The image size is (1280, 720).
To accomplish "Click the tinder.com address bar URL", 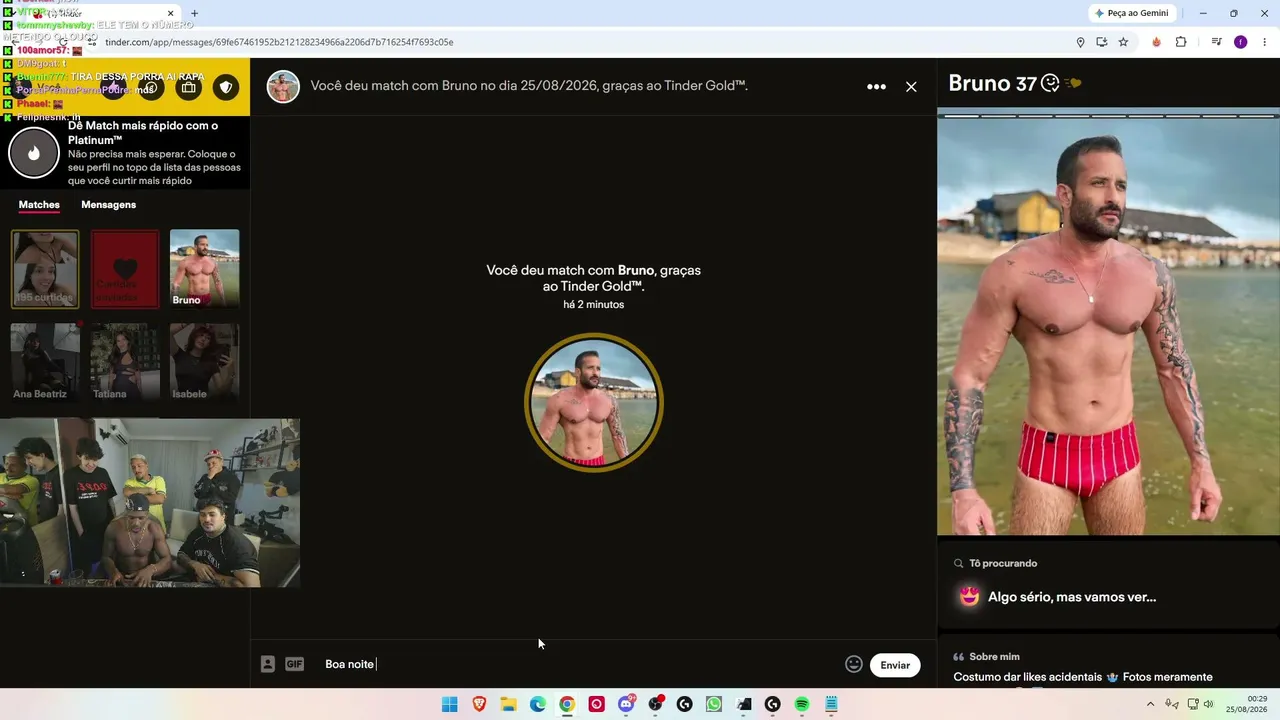I will click(279, 42).
